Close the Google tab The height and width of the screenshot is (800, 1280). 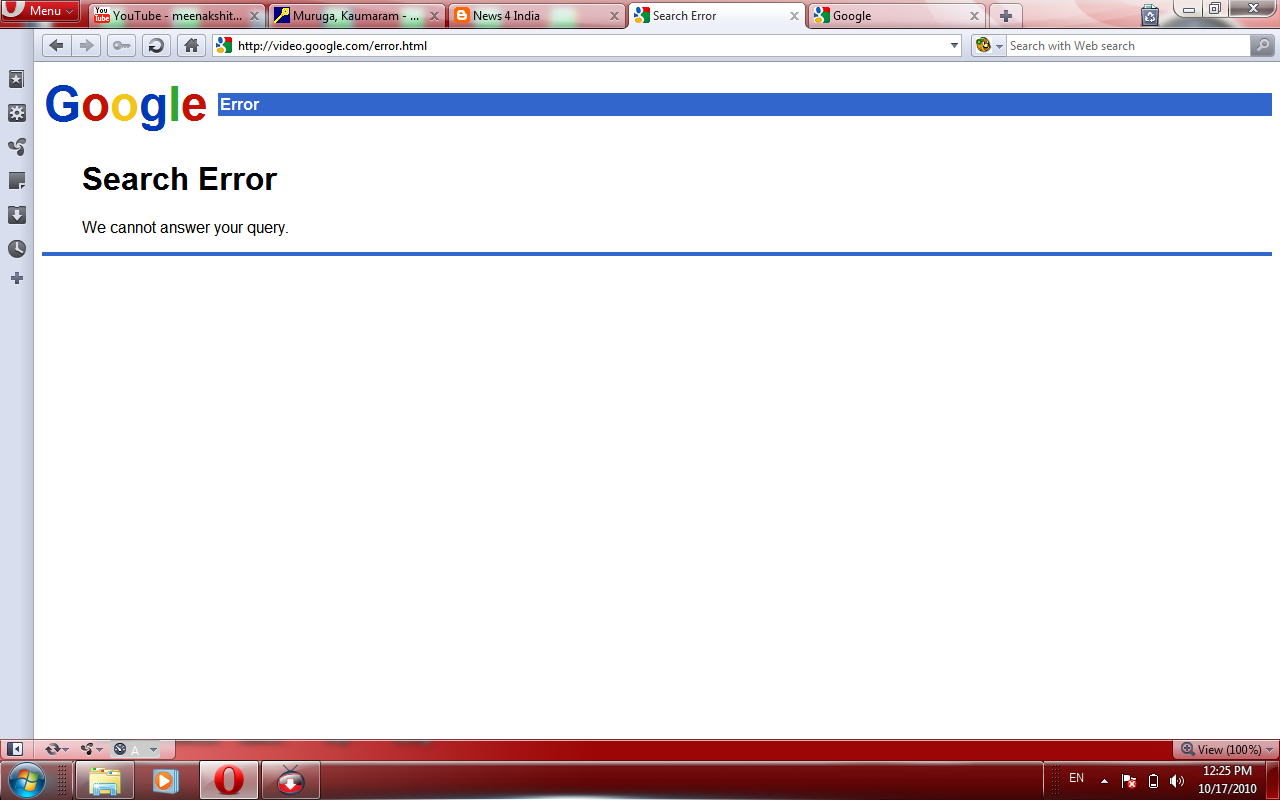974,16
